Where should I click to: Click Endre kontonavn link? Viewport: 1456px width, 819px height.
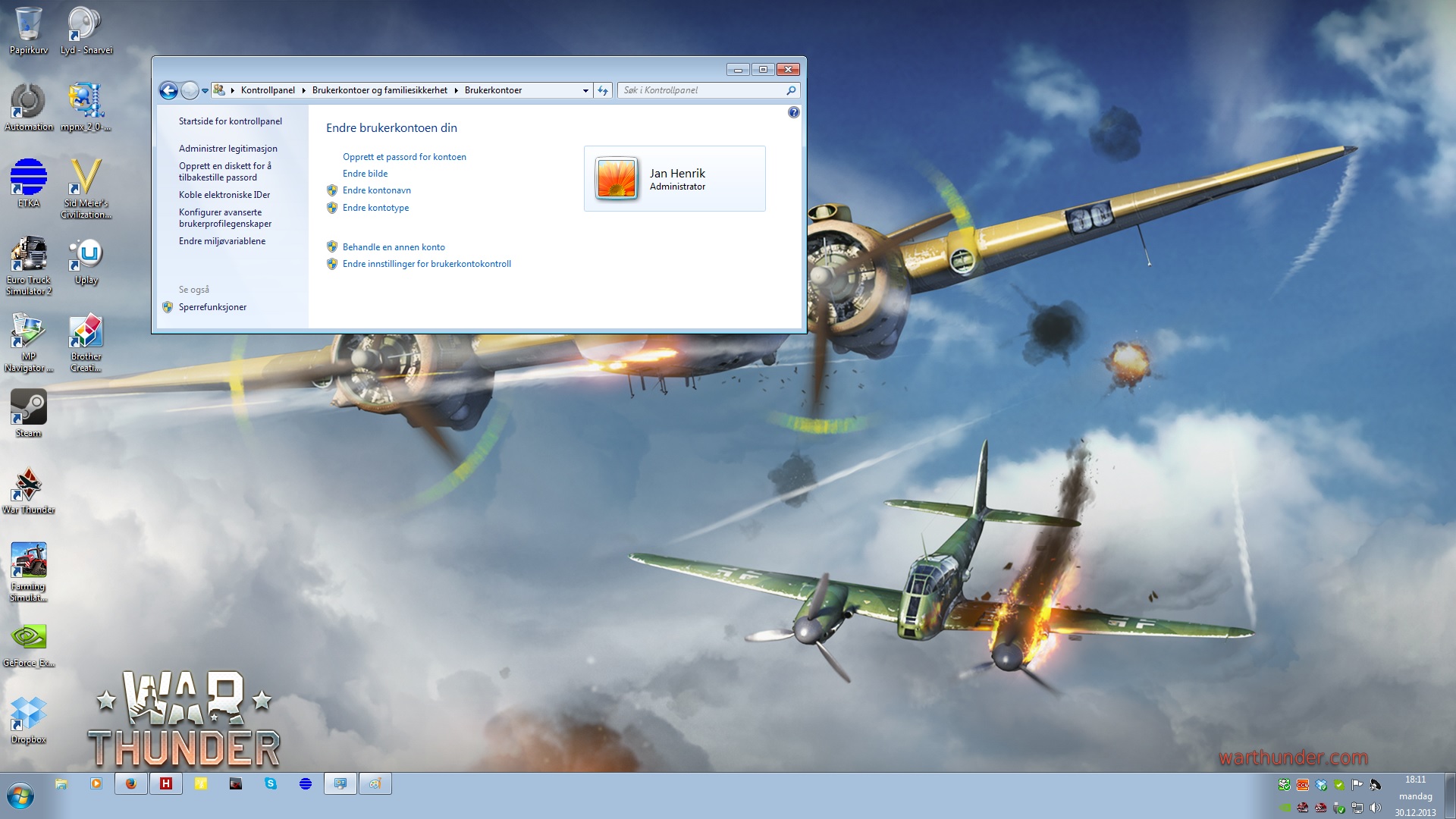pos(377,190)
